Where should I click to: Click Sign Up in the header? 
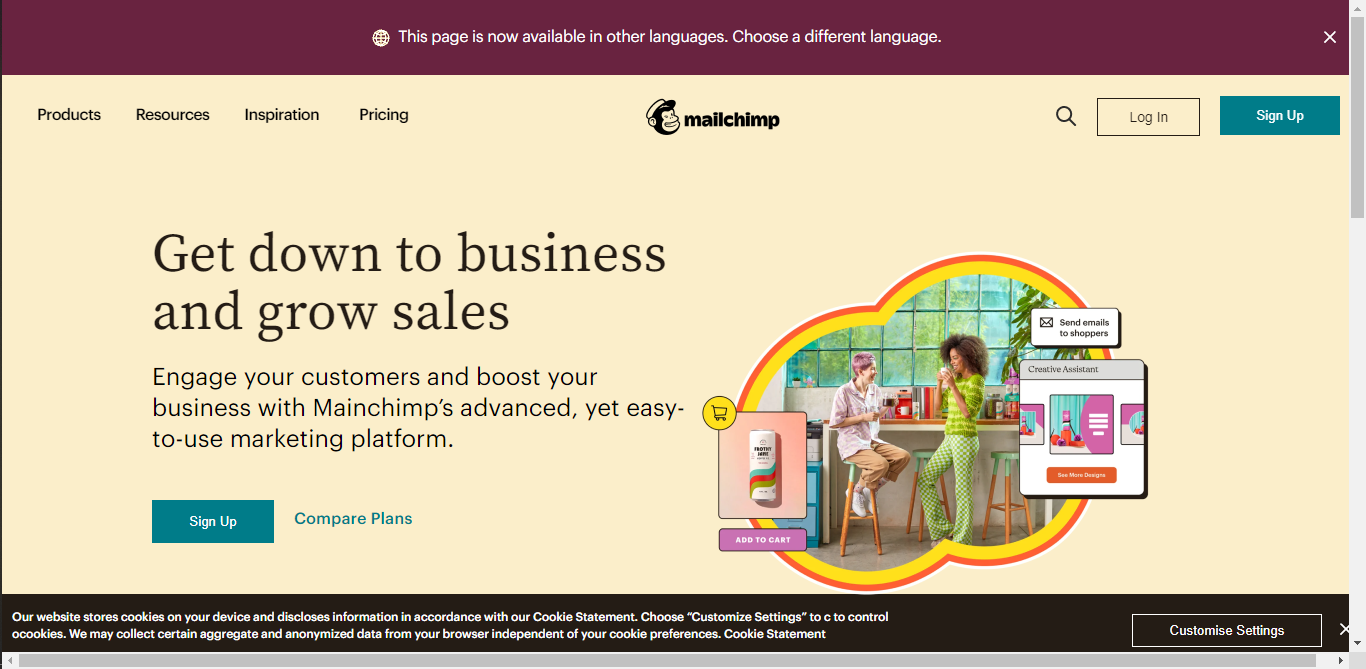[1280, 115]
